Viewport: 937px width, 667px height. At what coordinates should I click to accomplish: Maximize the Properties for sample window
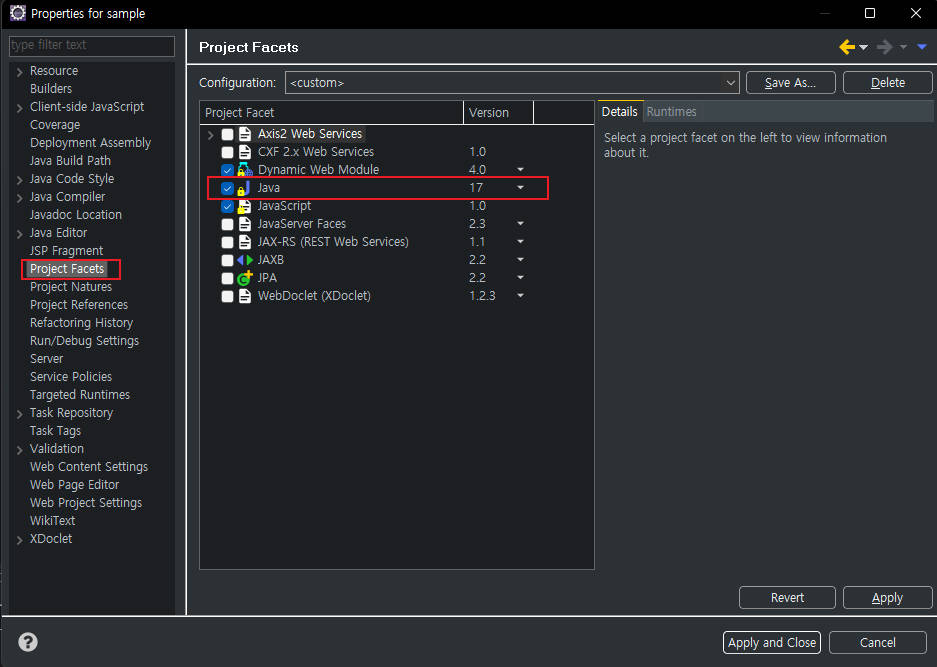tap(870, 13)
